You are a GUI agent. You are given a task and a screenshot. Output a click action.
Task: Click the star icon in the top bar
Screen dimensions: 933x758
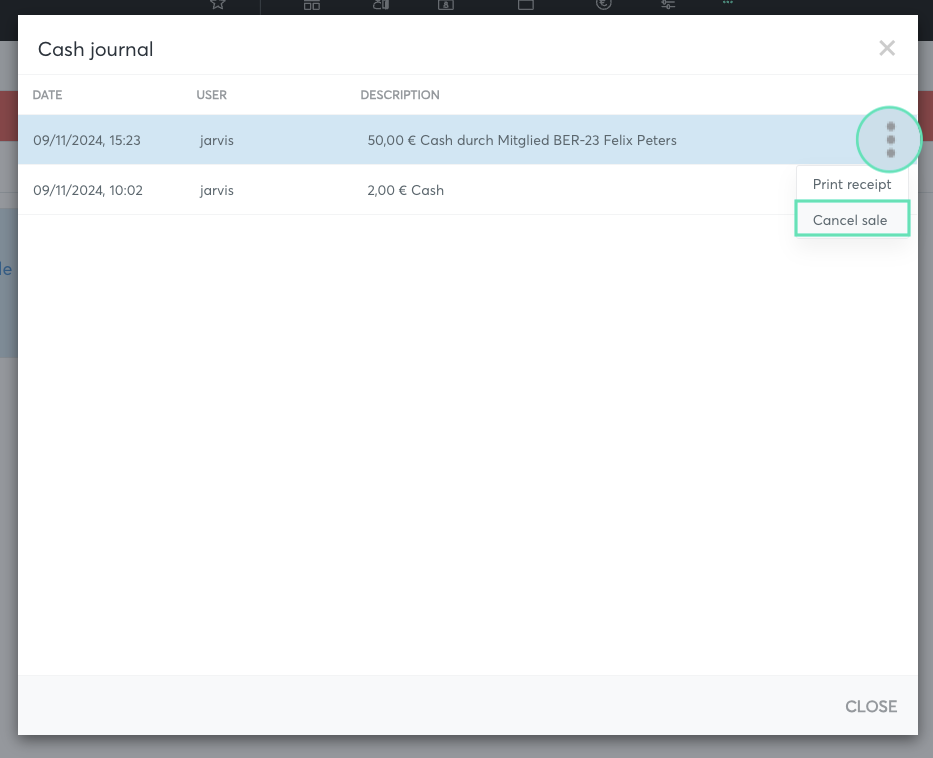click(x=218, y=4)
